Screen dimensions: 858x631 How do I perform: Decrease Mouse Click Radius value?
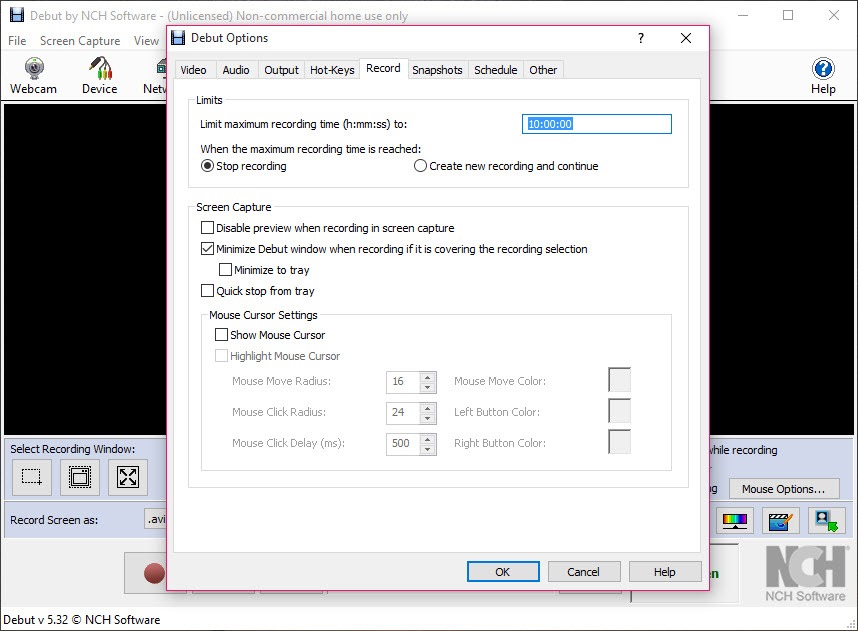[x=428, y=418]
